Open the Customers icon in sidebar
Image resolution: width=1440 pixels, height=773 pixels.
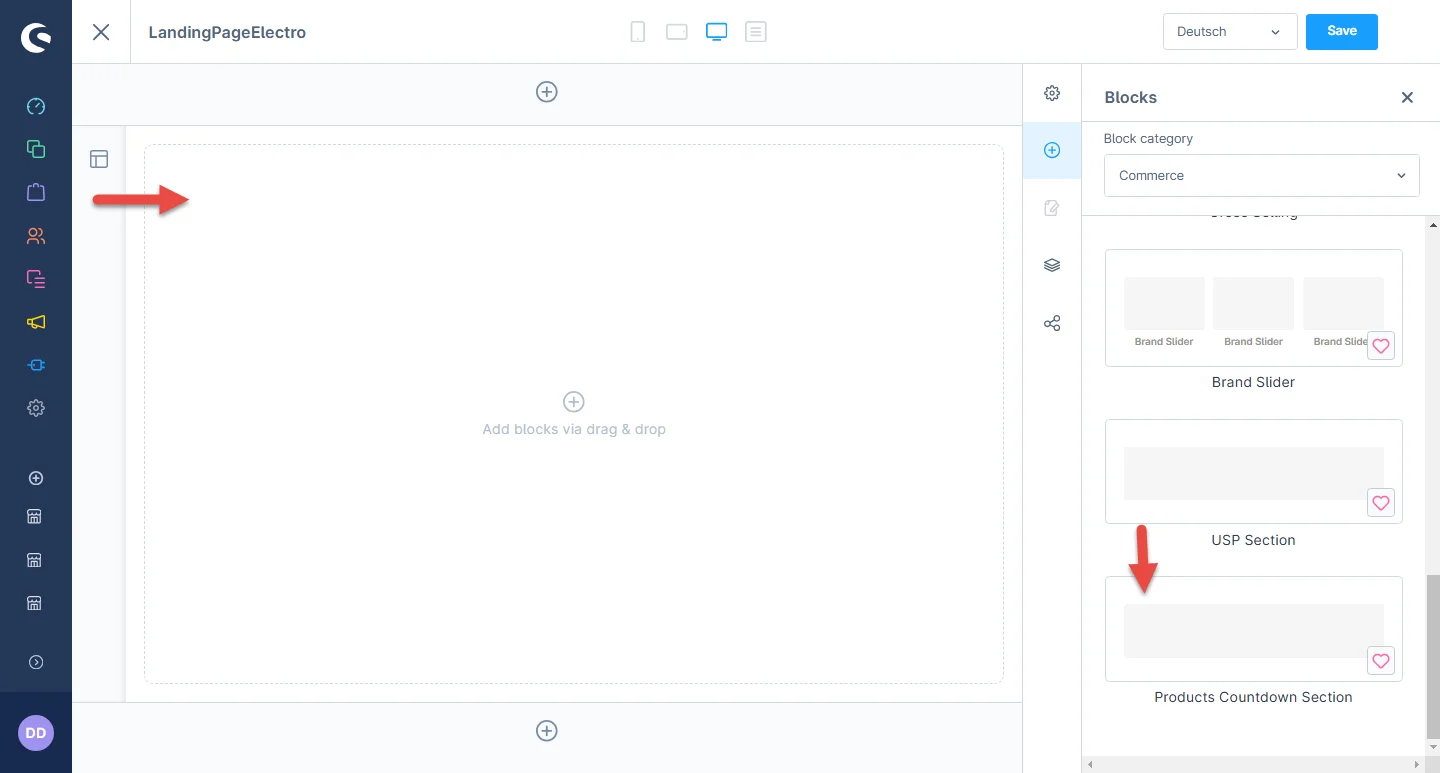[x=36, y=236]
